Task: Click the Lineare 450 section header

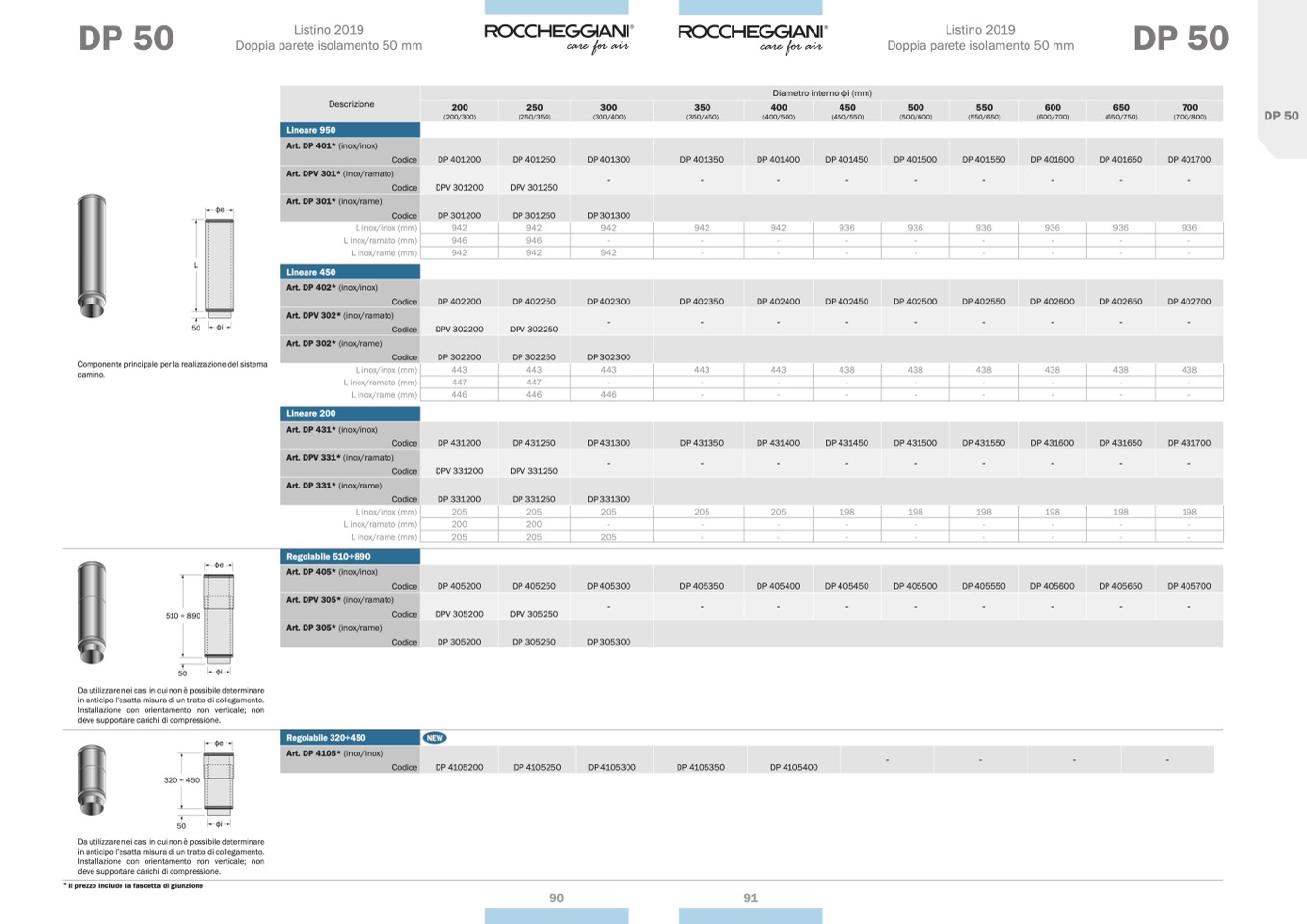Action: click(350, 272)
